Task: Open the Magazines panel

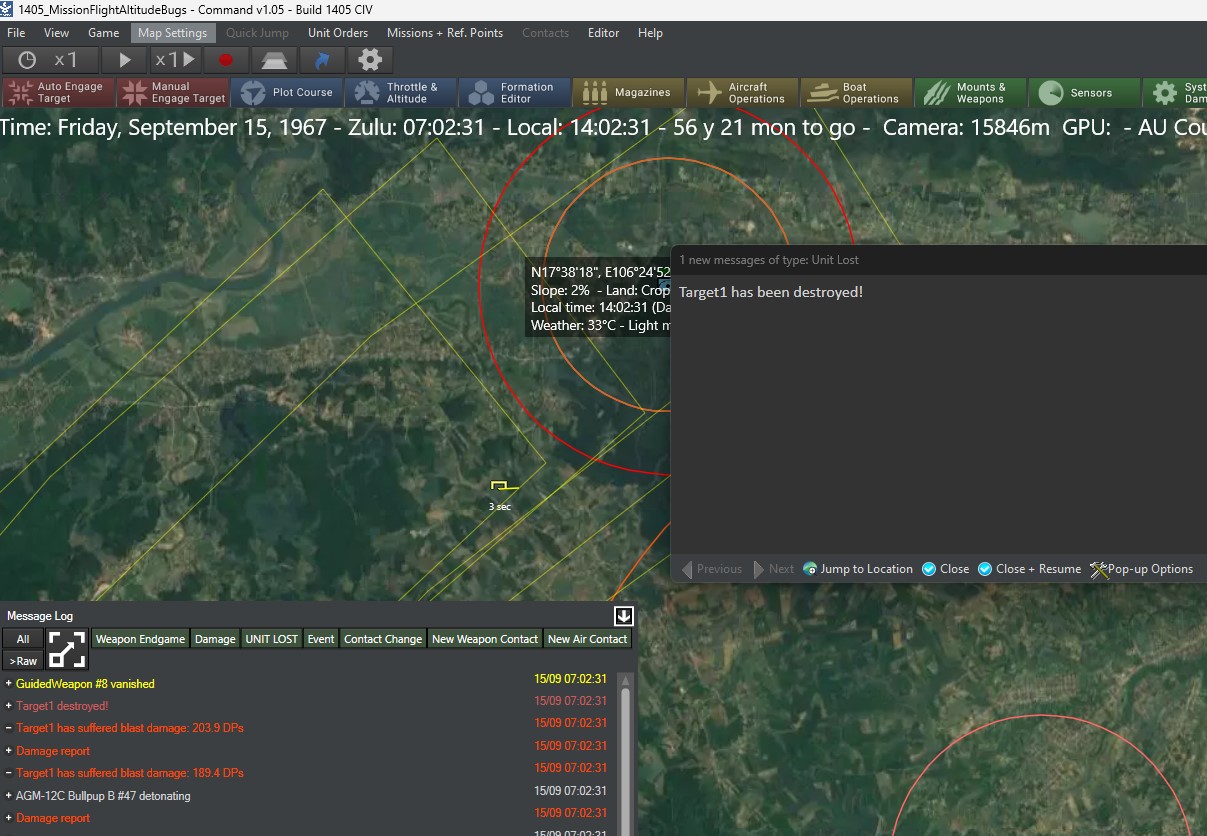Action: (x=629, y=93)
